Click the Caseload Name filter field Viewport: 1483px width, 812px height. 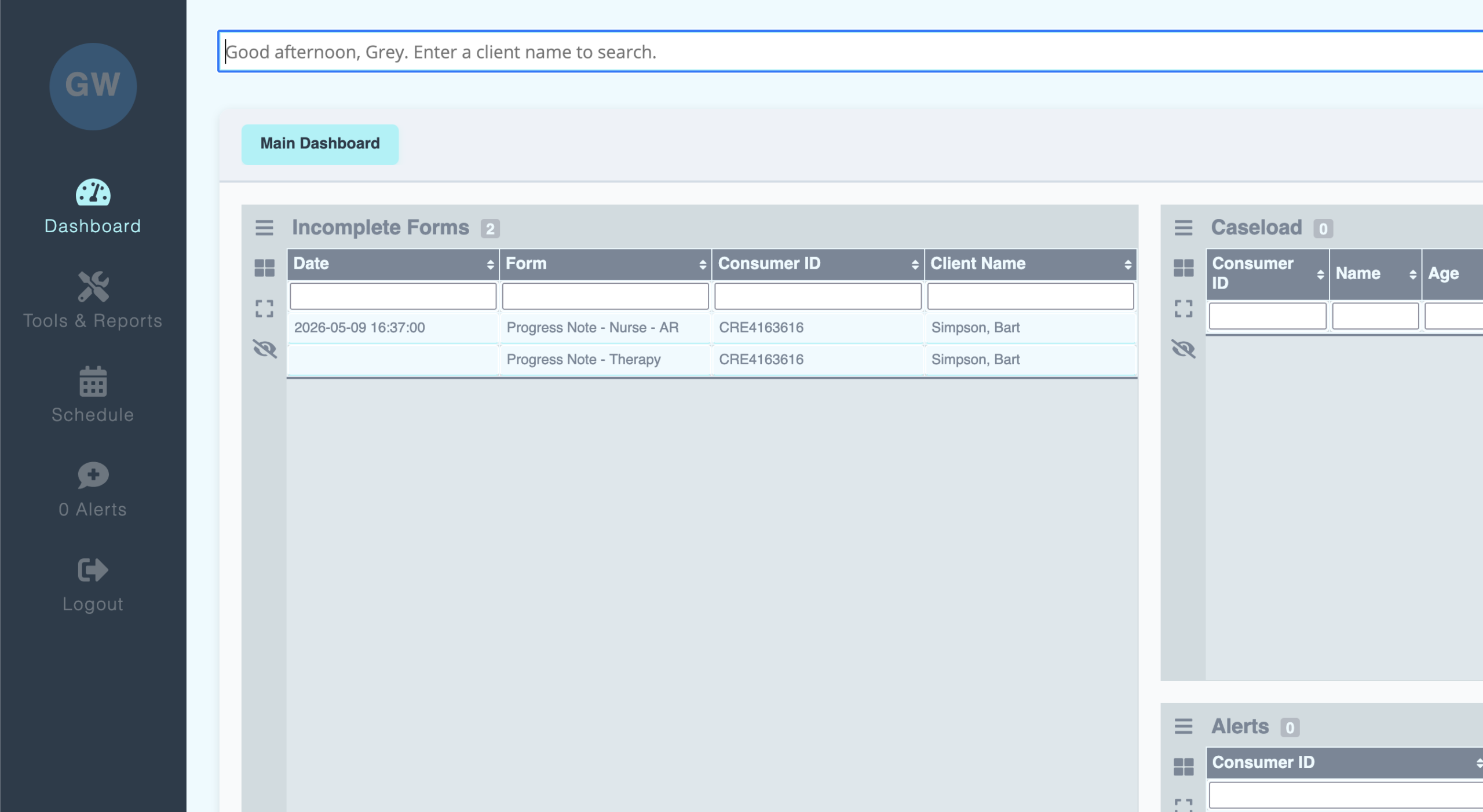pyautogui.click(x=1375, y=316)
